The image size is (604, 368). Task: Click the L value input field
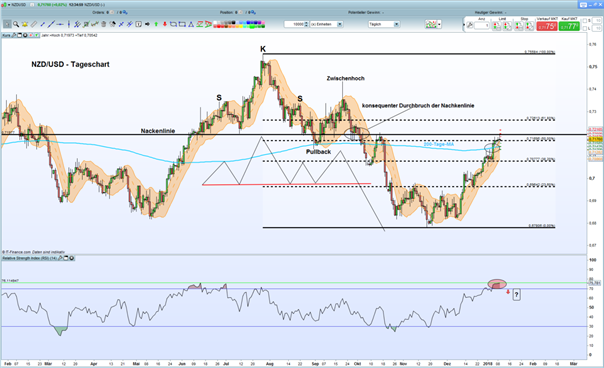pyautogui.click(x=597, y=29)
